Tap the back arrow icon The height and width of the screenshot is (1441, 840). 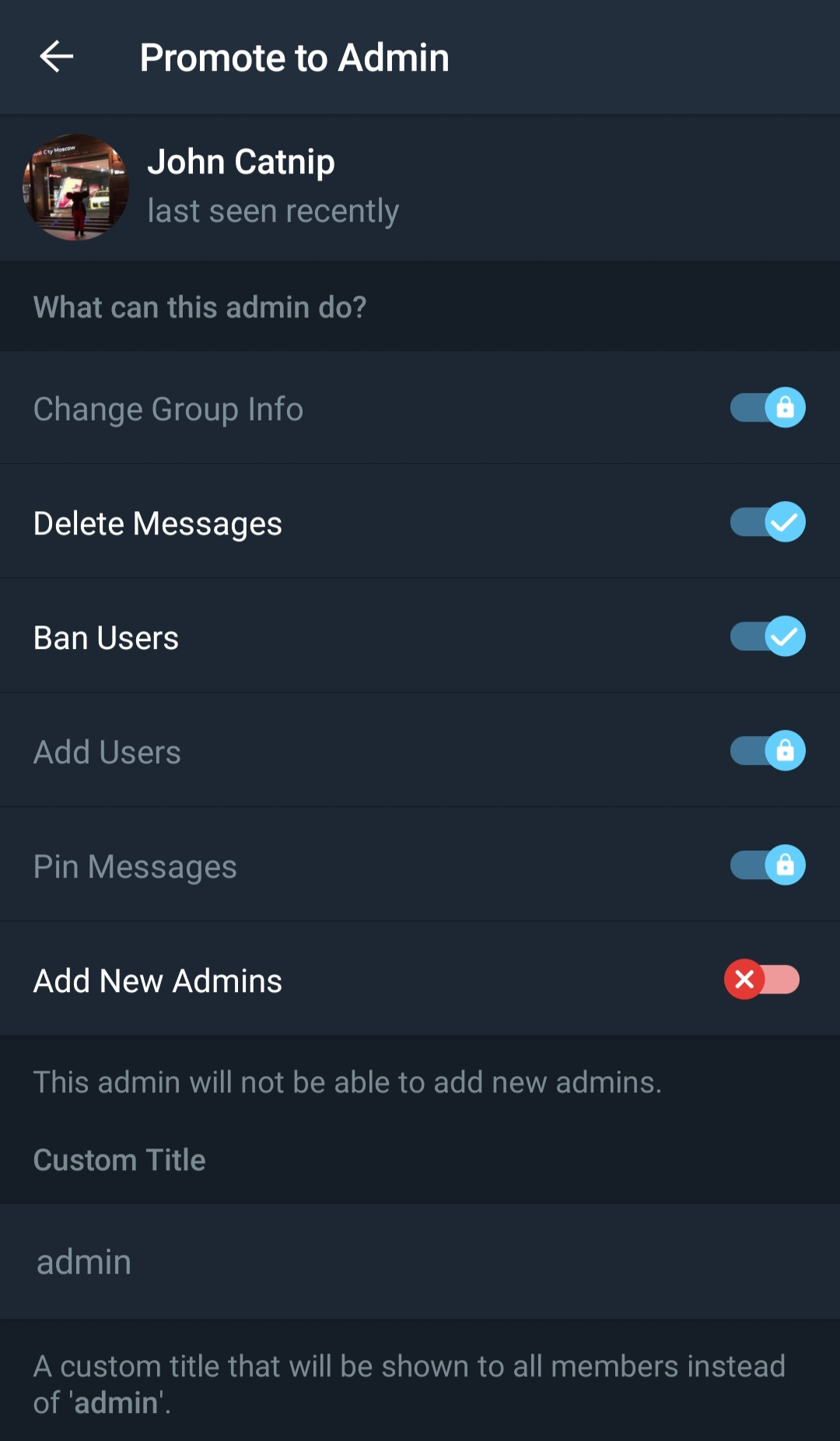56,57
